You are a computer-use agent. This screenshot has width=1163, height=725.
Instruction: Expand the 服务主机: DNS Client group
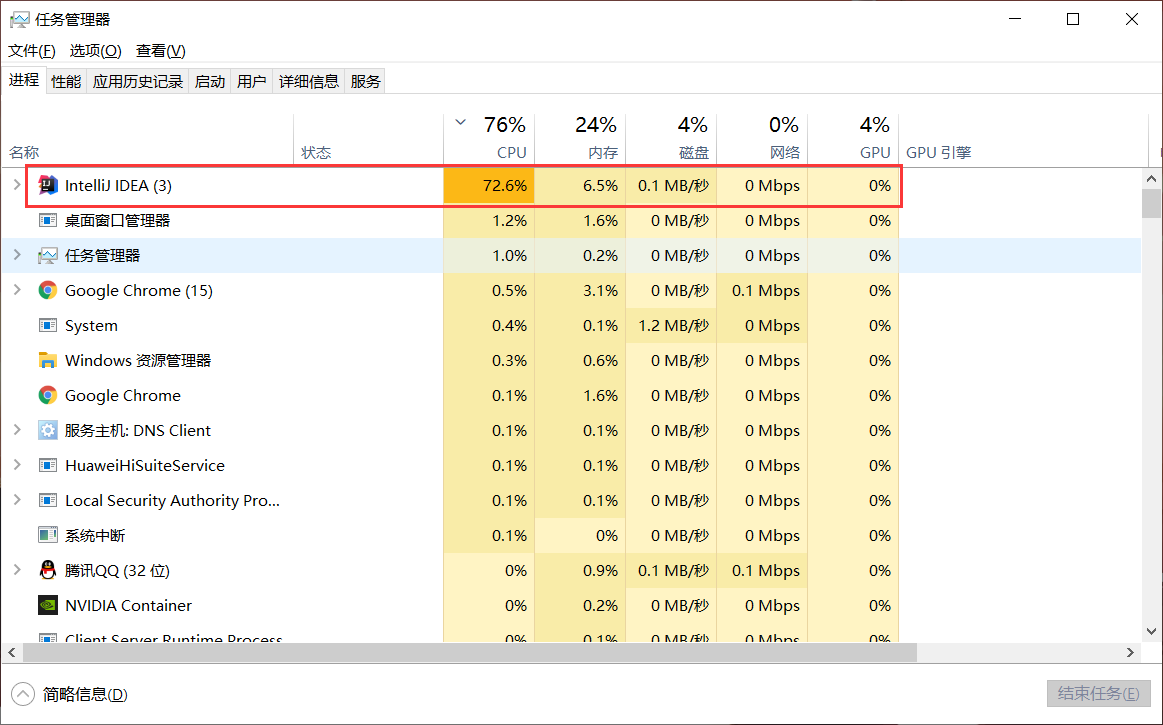point(17,430)
